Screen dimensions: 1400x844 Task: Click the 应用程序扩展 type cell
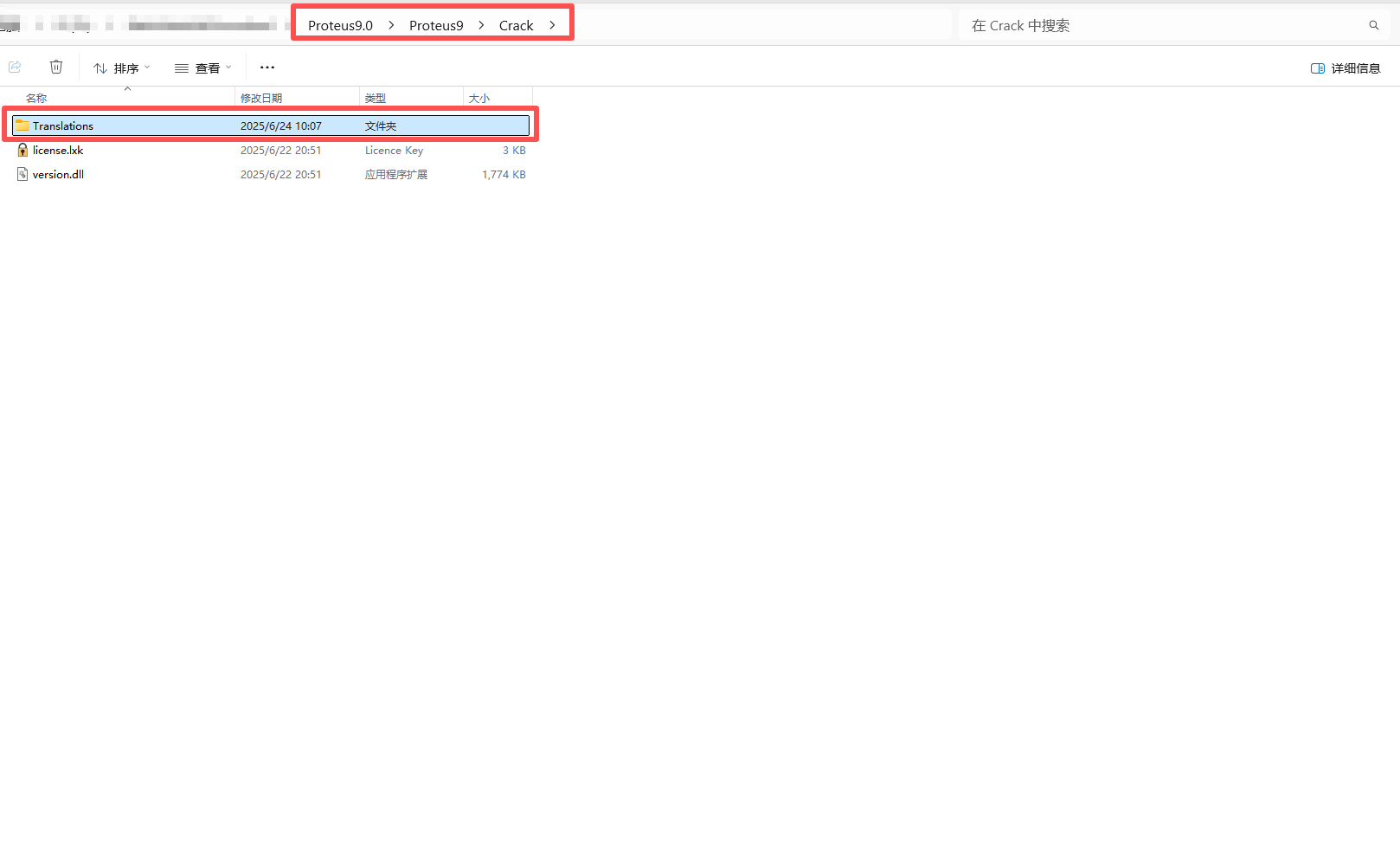[396, 174]
